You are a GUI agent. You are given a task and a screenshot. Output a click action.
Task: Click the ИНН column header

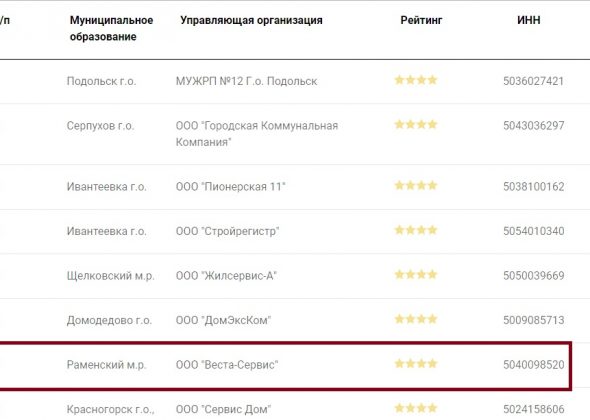point(529,20)
